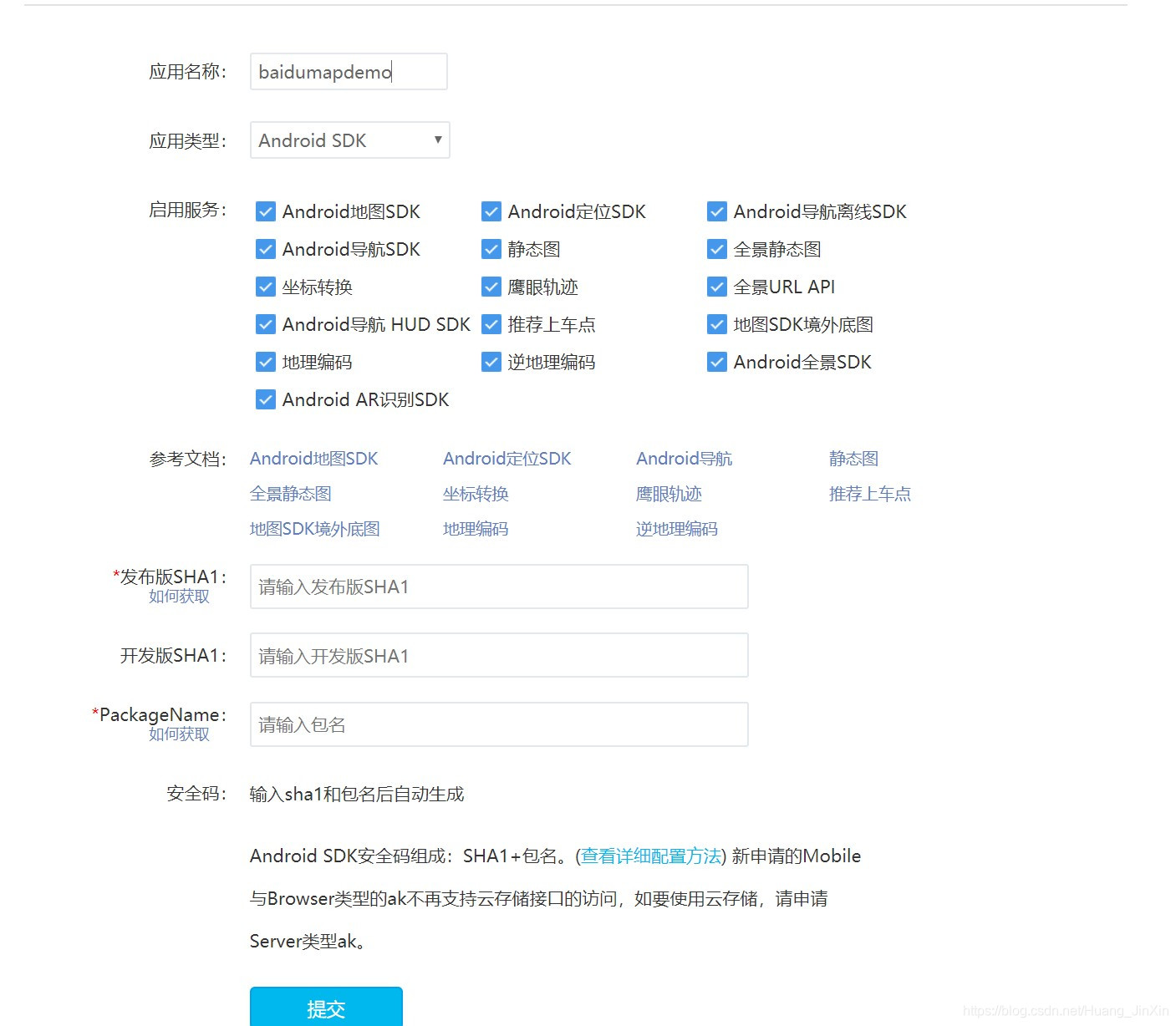Toggle the Android导航SDK checkbox

tap(266, 249)
